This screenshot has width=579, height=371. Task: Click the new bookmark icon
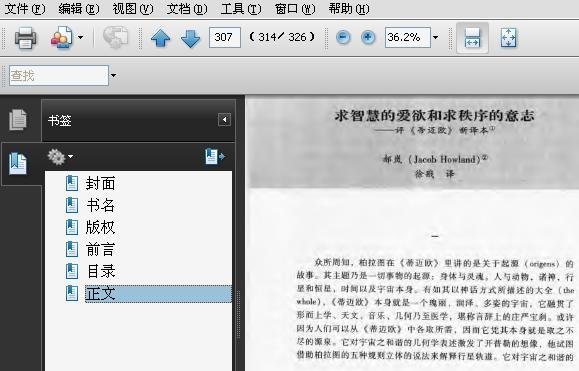coord(215,157)
